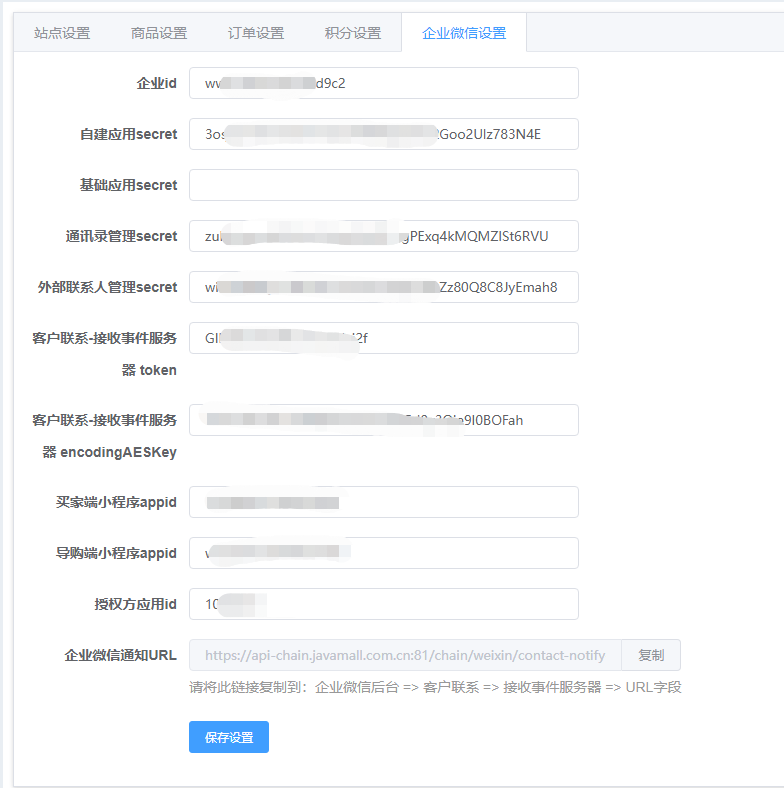Image resolution: width=784 pixels, height=788 pixels.
Task: Select the 订单设置 tab
Action: pos(256,33)
